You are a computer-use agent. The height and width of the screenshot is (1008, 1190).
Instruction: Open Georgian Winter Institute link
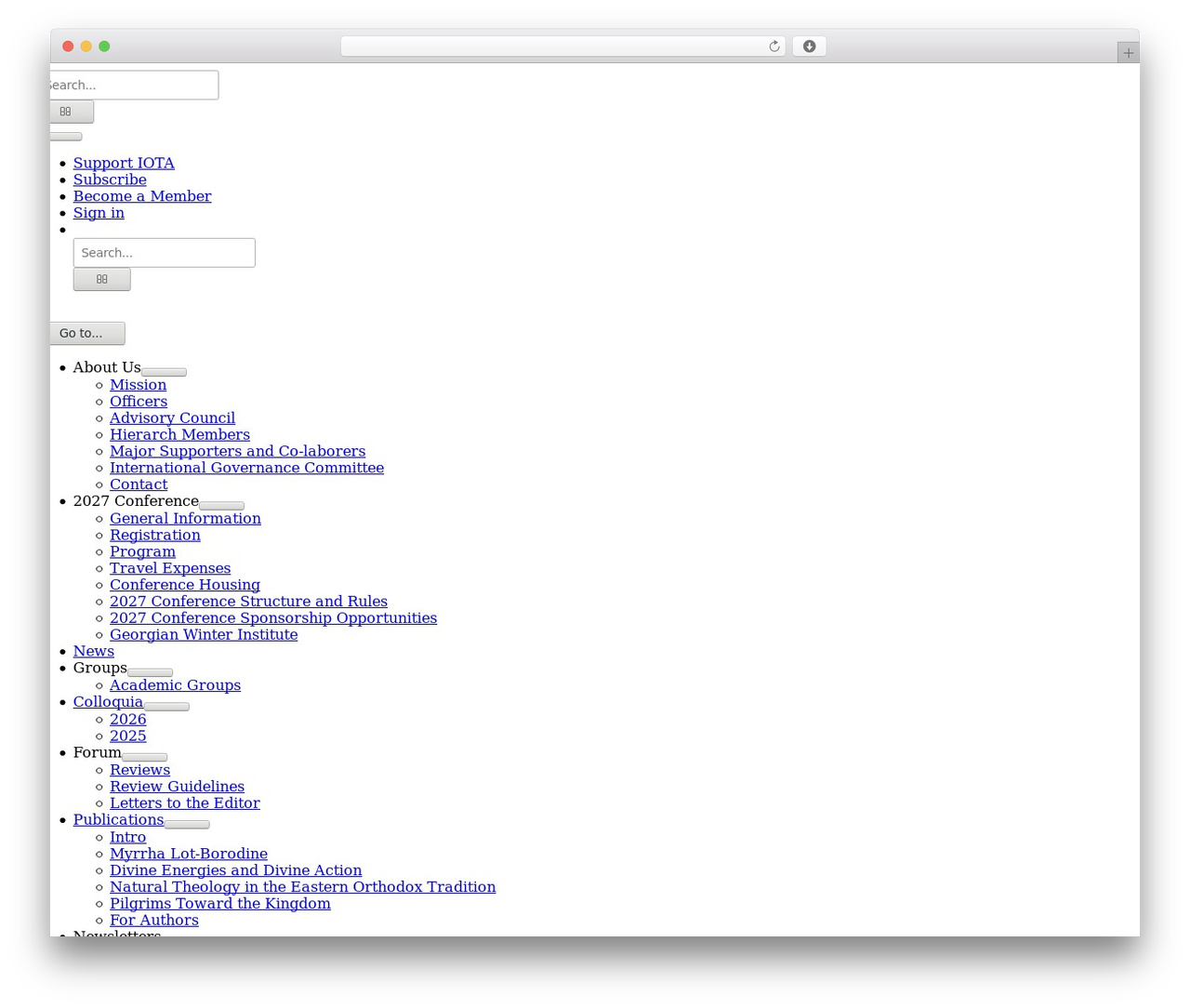click(x=204, y=635)
